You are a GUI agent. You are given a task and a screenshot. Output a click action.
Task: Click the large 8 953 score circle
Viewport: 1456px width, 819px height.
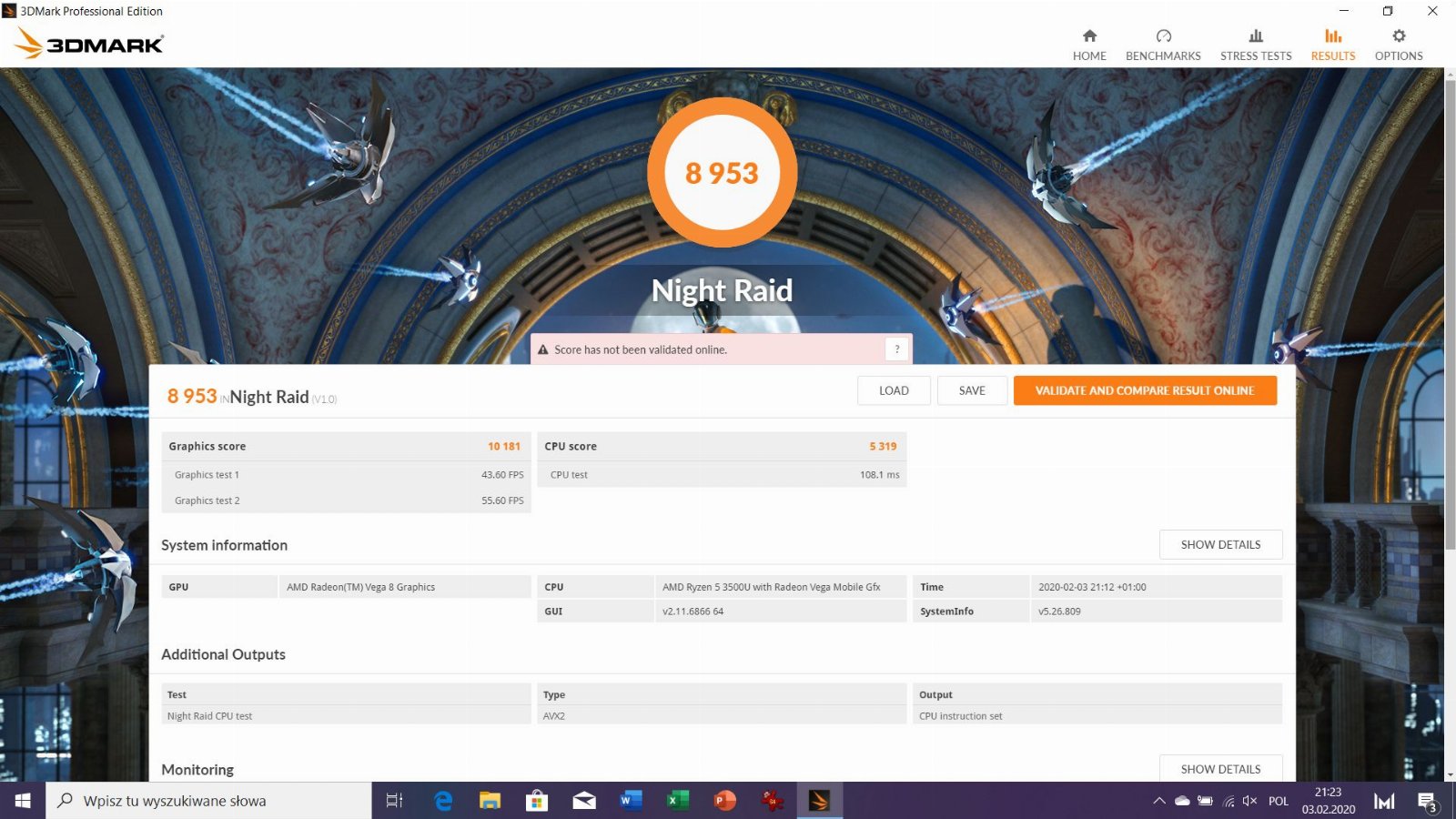click(722, 173)
